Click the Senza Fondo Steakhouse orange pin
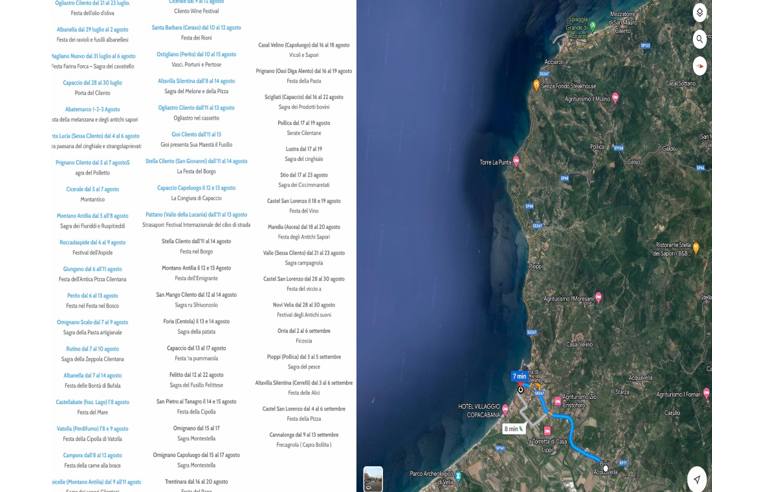 pyautogui.click(x=537, y=86)
